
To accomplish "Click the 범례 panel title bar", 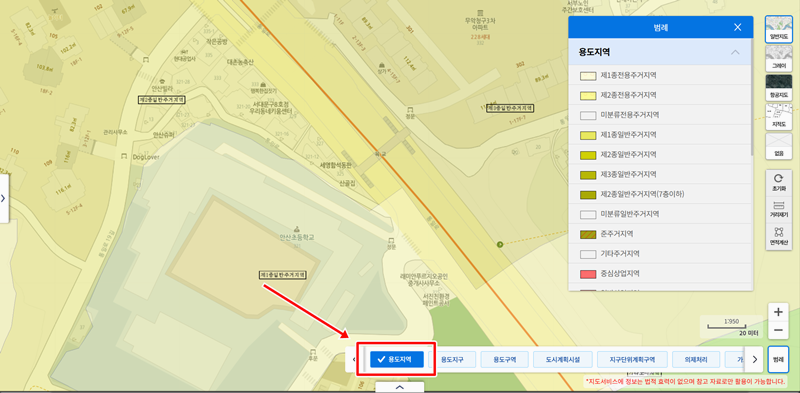I will 661,28.
